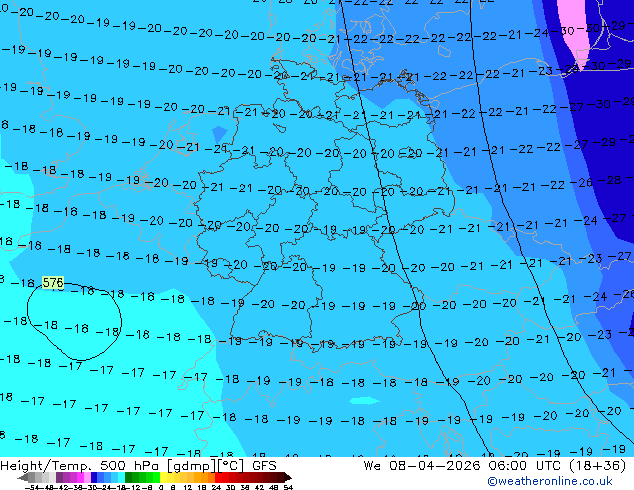Click the gray left arrow of color scale
This screenshot has height=490, width=634.
(23, 478)
